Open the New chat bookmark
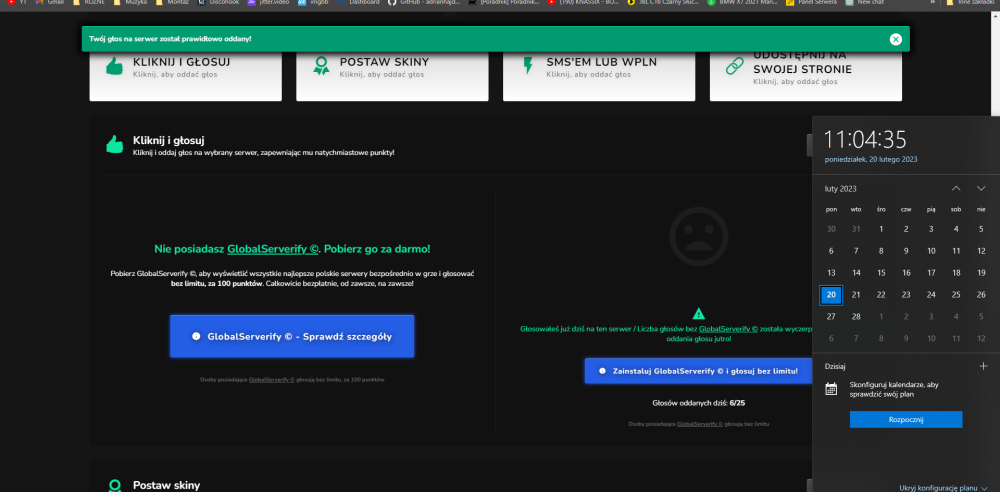1000x492 pixels. pyautogui.click(x=864, y=3)
